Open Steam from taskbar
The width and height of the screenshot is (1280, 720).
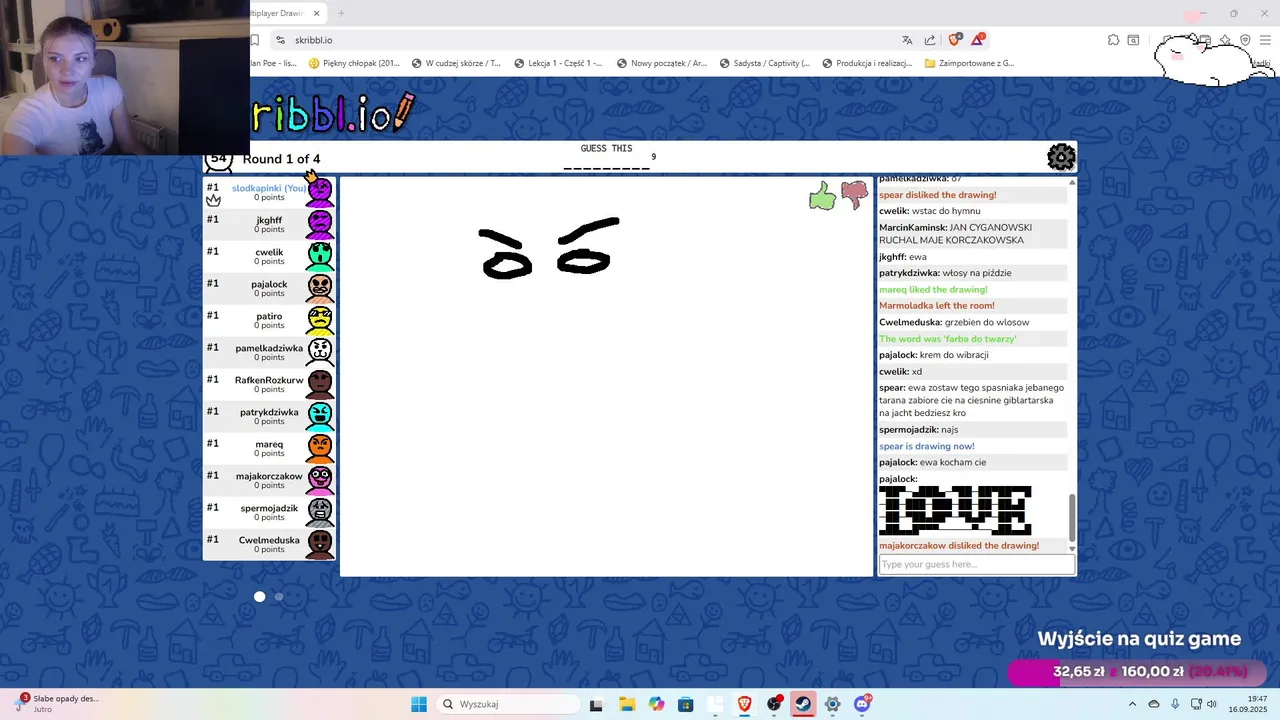pos(803,704)
